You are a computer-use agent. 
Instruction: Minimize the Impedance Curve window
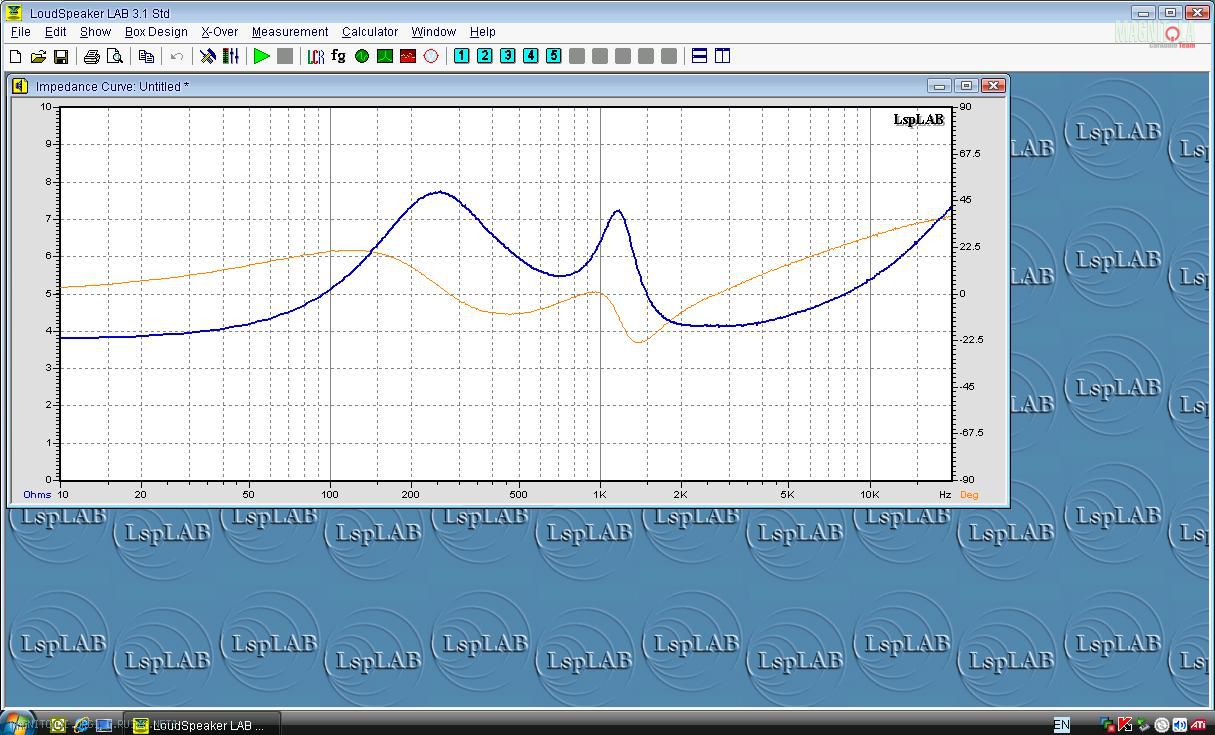click(x=939, y=86)
